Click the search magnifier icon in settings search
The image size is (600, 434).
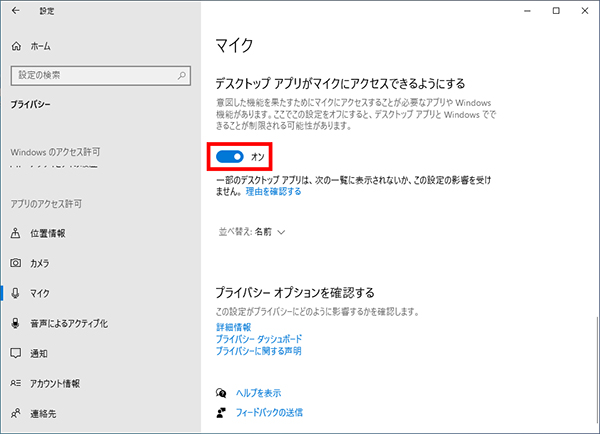point(180,75)
